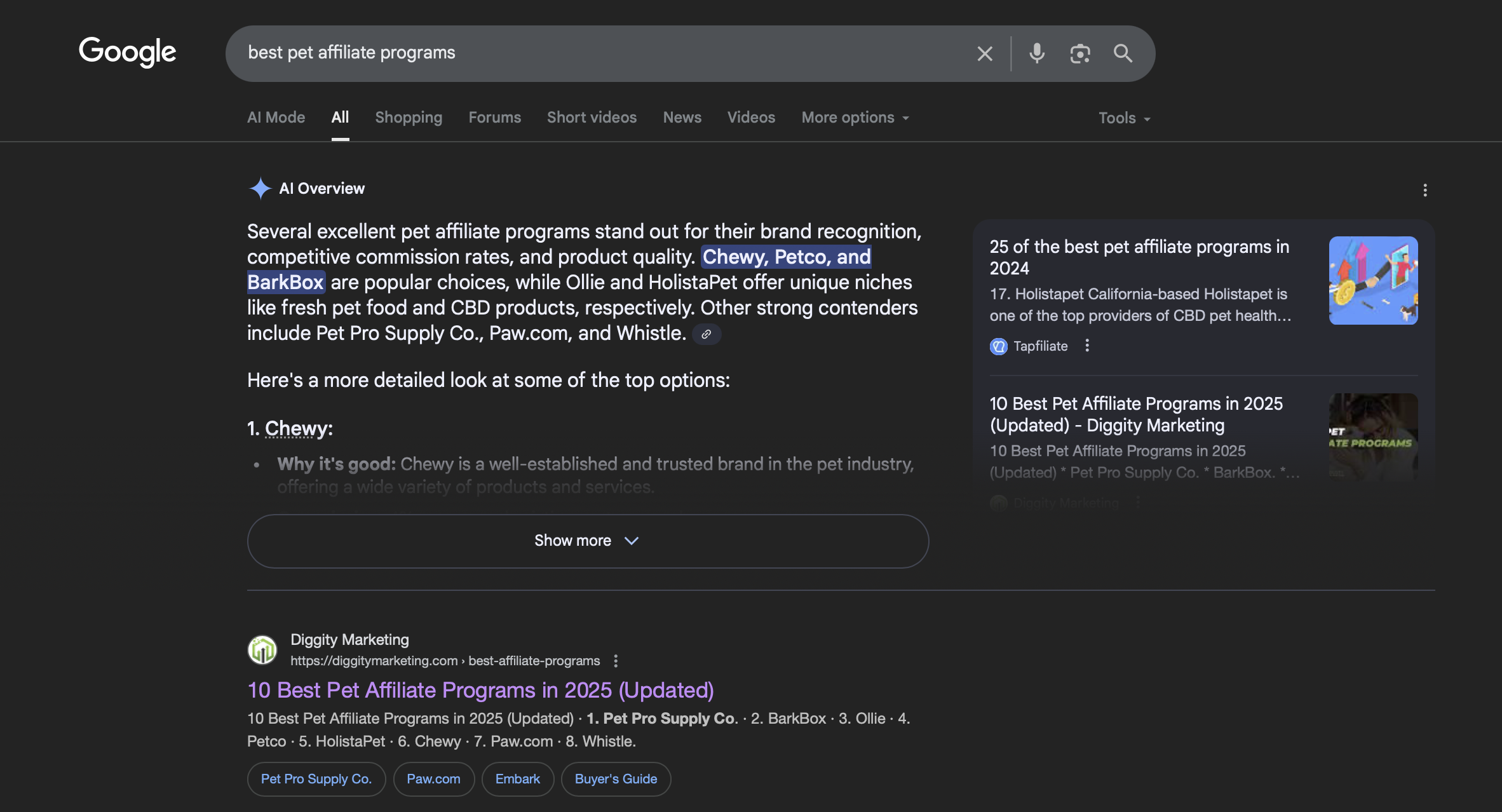Open AI Overview three-dot menu
The width and height of the screenshot is (1502, 812).
(x=1425, y=190)
